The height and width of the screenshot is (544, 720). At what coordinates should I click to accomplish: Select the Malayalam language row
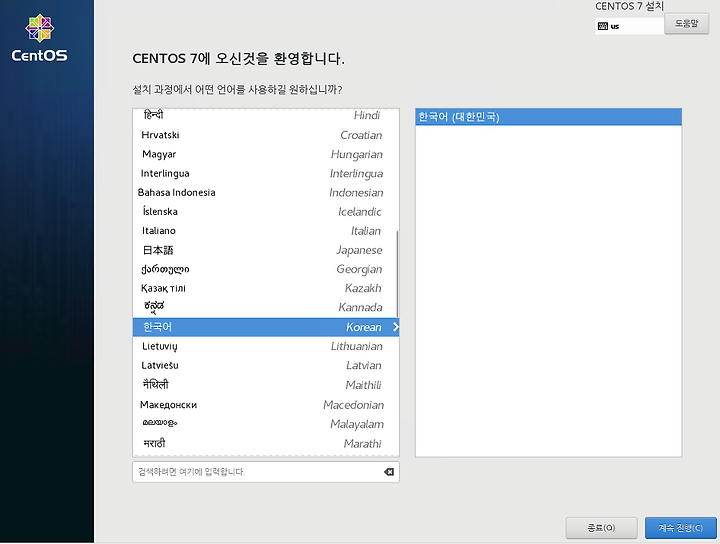(x=266, y=424)
